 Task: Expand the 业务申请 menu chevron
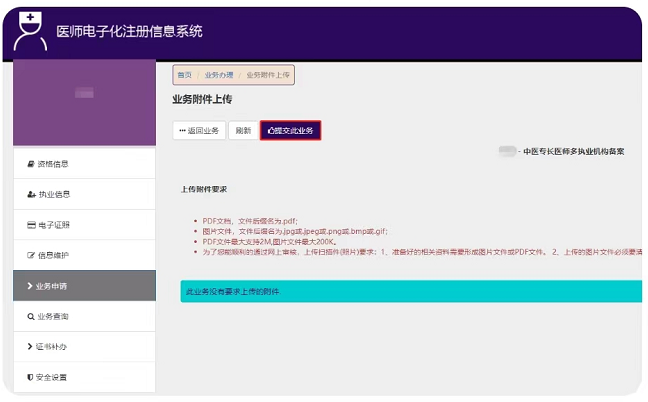pyautogui.click(x=30, y=287)
